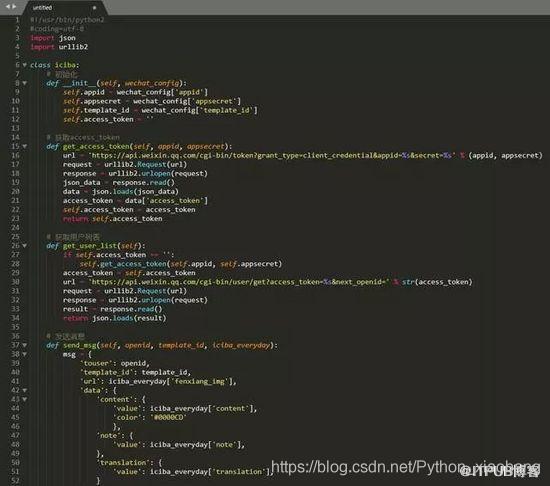The image size is (550, 486).
Task: Click the right tab scroll arrow
Action: click(14, 6)
